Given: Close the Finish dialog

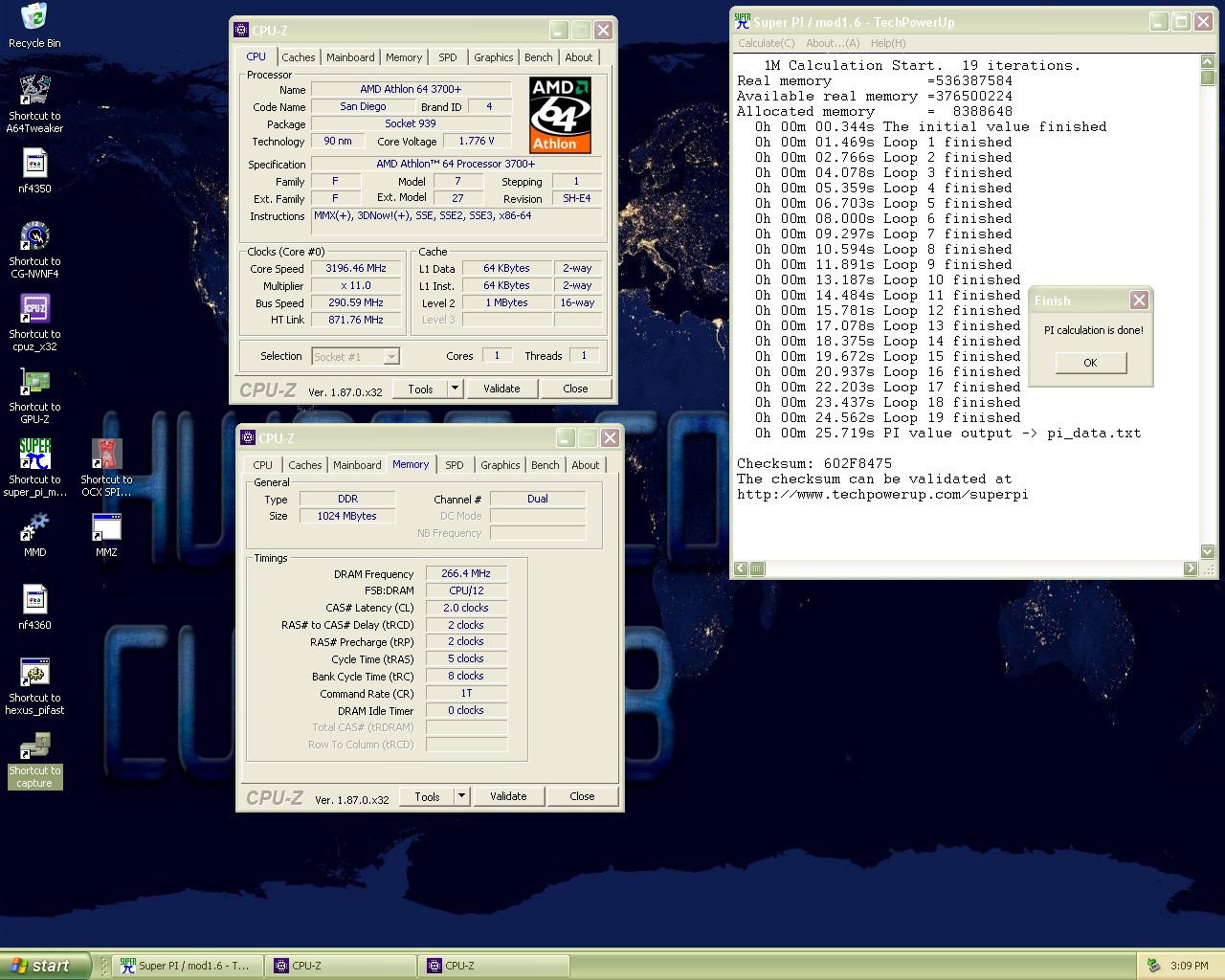Looking at the screenshot, I should click(x=1139, y=301).
